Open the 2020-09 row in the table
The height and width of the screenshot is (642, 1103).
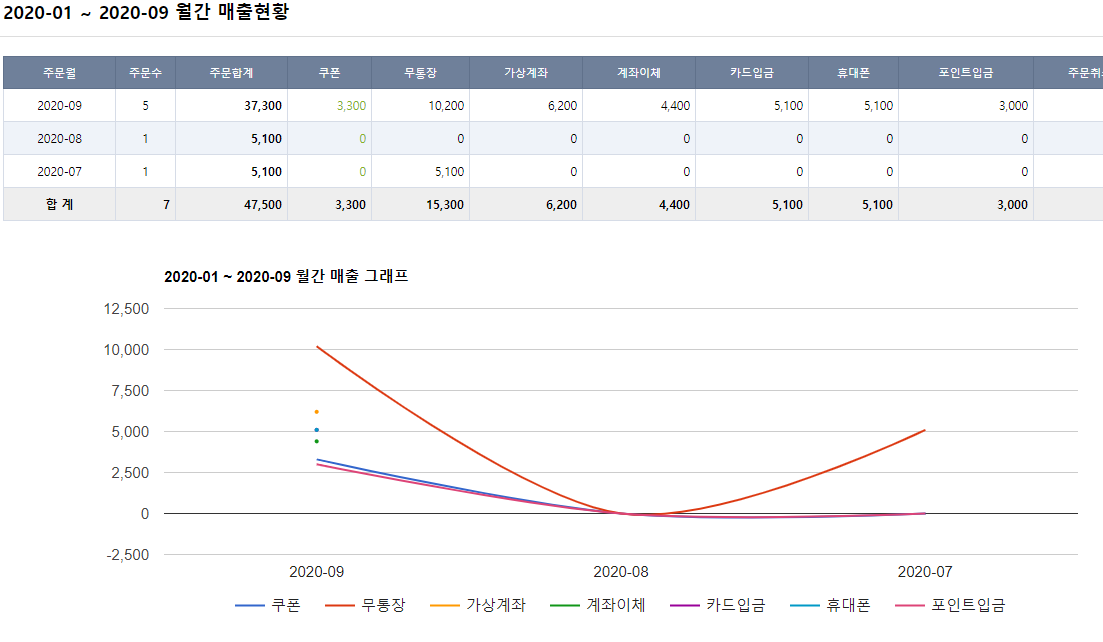(59, 106)
